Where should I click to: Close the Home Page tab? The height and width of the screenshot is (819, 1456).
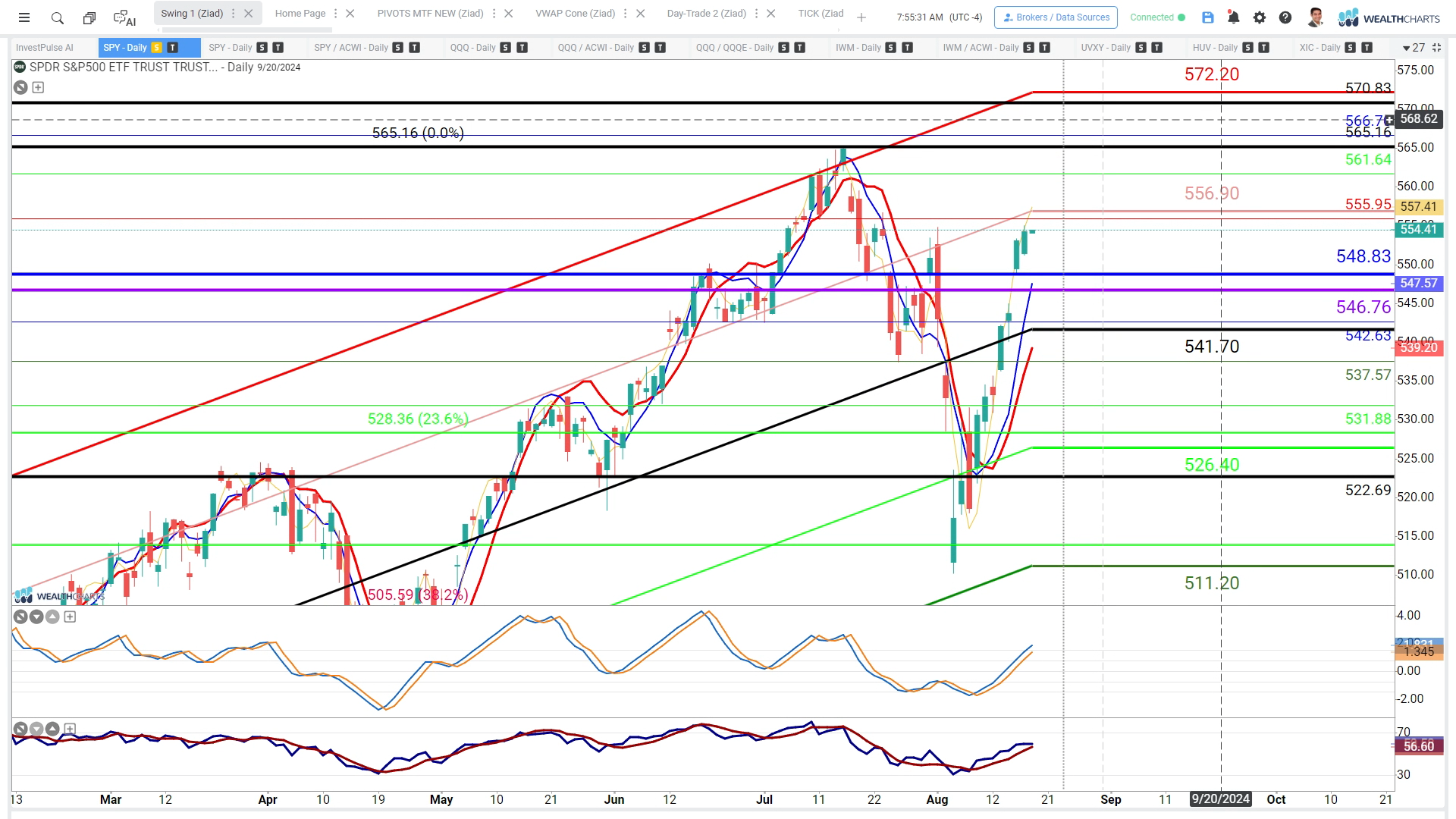[350, 14]
